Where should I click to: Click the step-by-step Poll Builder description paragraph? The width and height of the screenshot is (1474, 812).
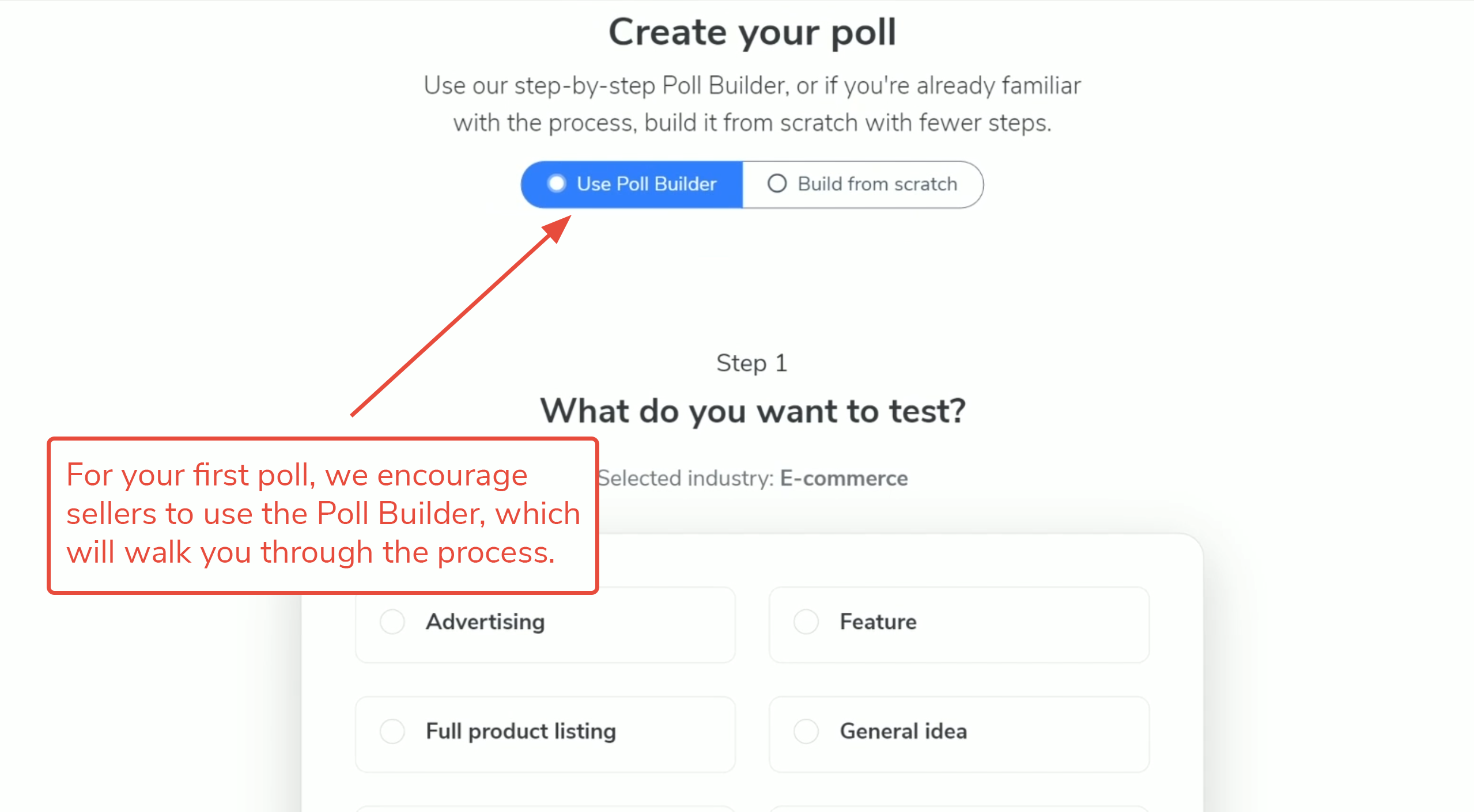click(752, 104)
